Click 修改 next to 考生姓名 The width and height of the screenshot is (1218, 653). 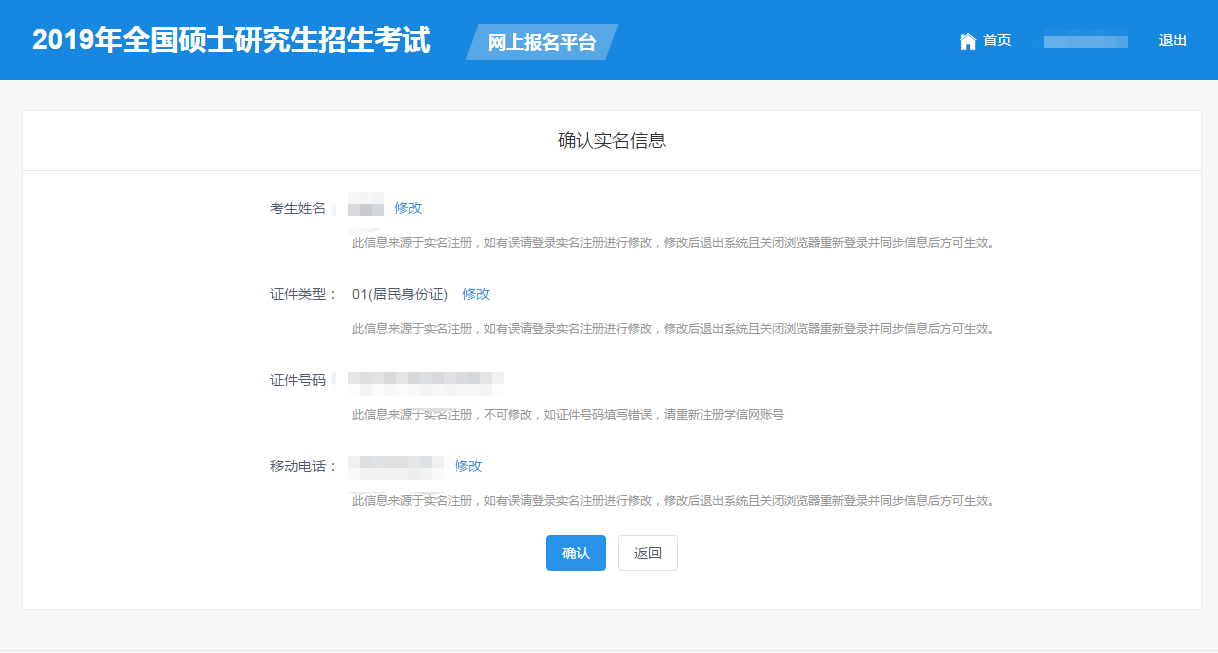coord(408,208)
